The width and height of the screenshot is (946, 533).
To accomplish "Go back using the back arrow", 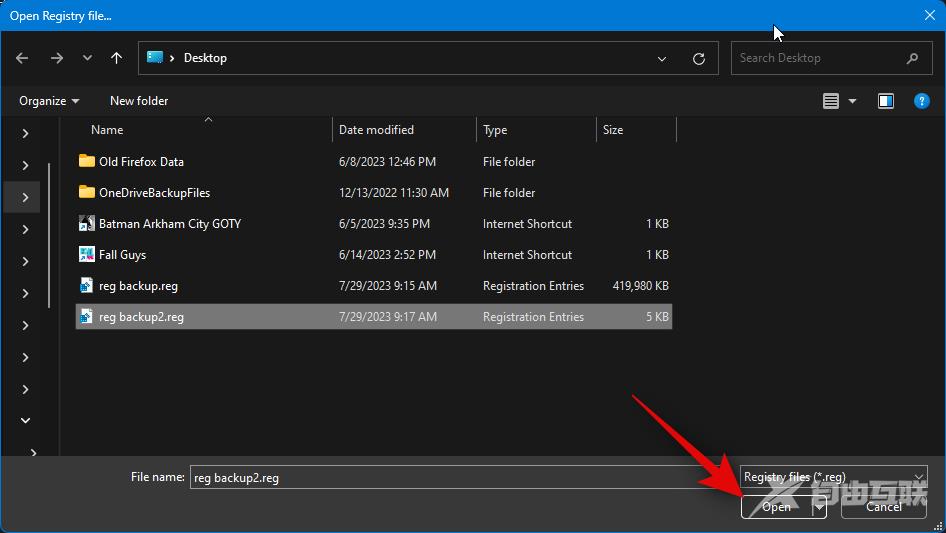I will click(x=22, y=58).
